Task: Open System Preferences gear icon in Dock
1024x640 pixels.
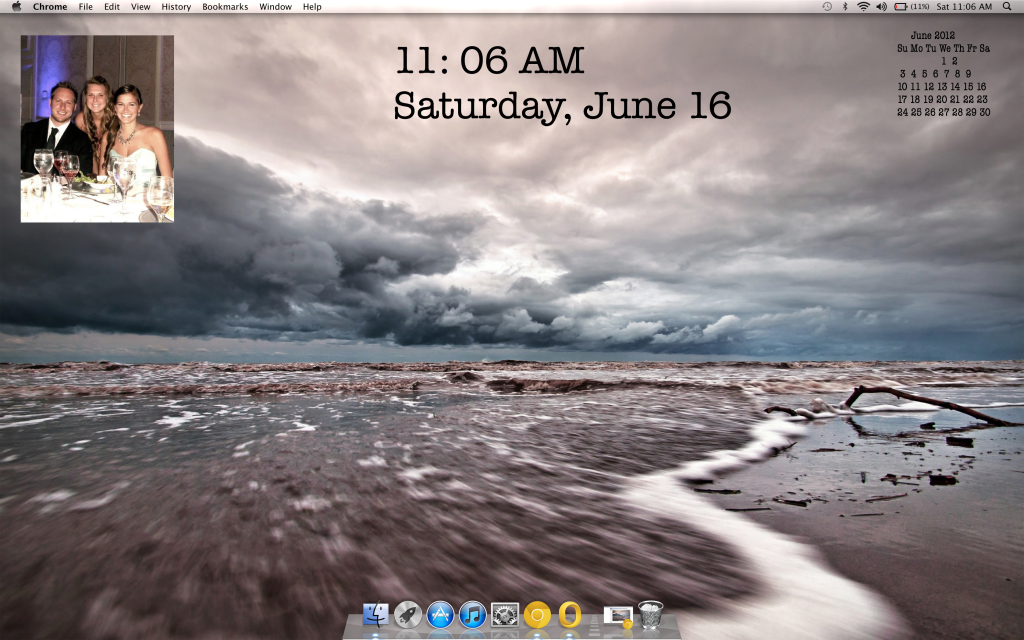Action: pyautogui.click(x=505, y=615)
